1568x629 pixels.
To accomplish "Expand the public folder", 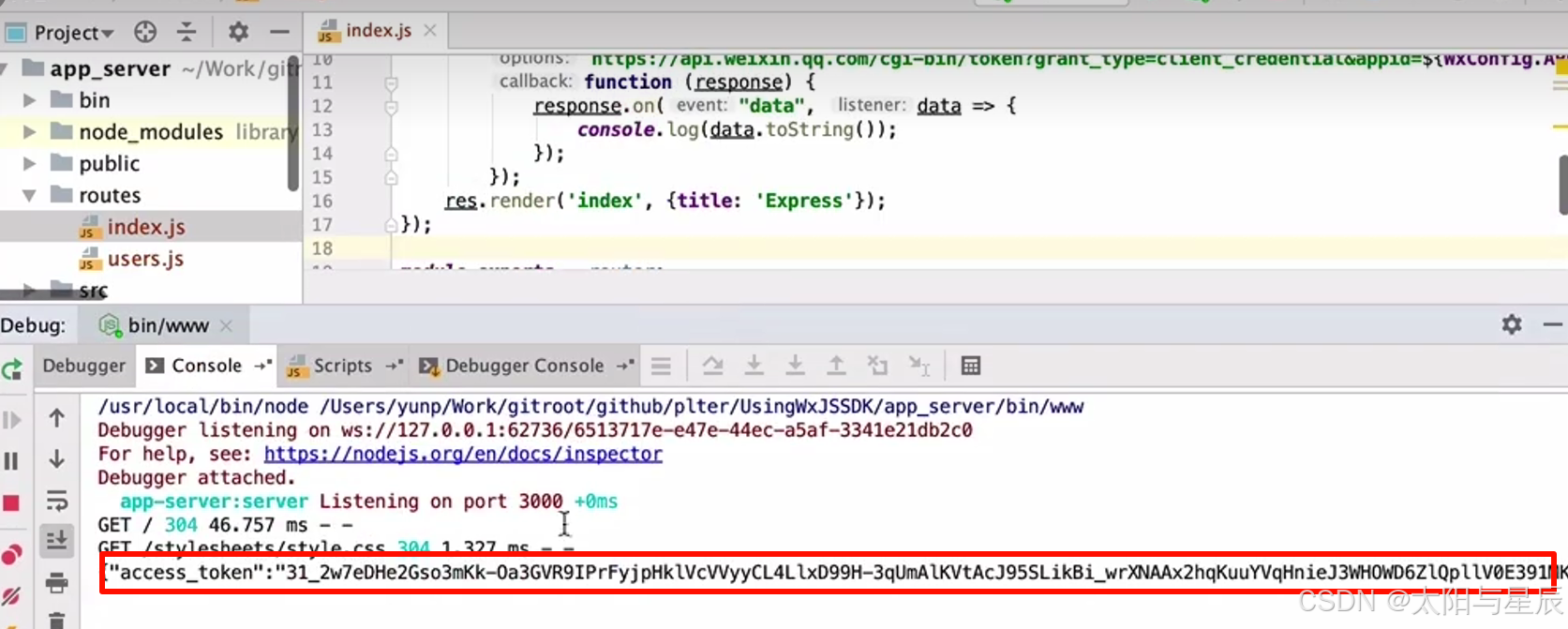I will tap(29, 164).
